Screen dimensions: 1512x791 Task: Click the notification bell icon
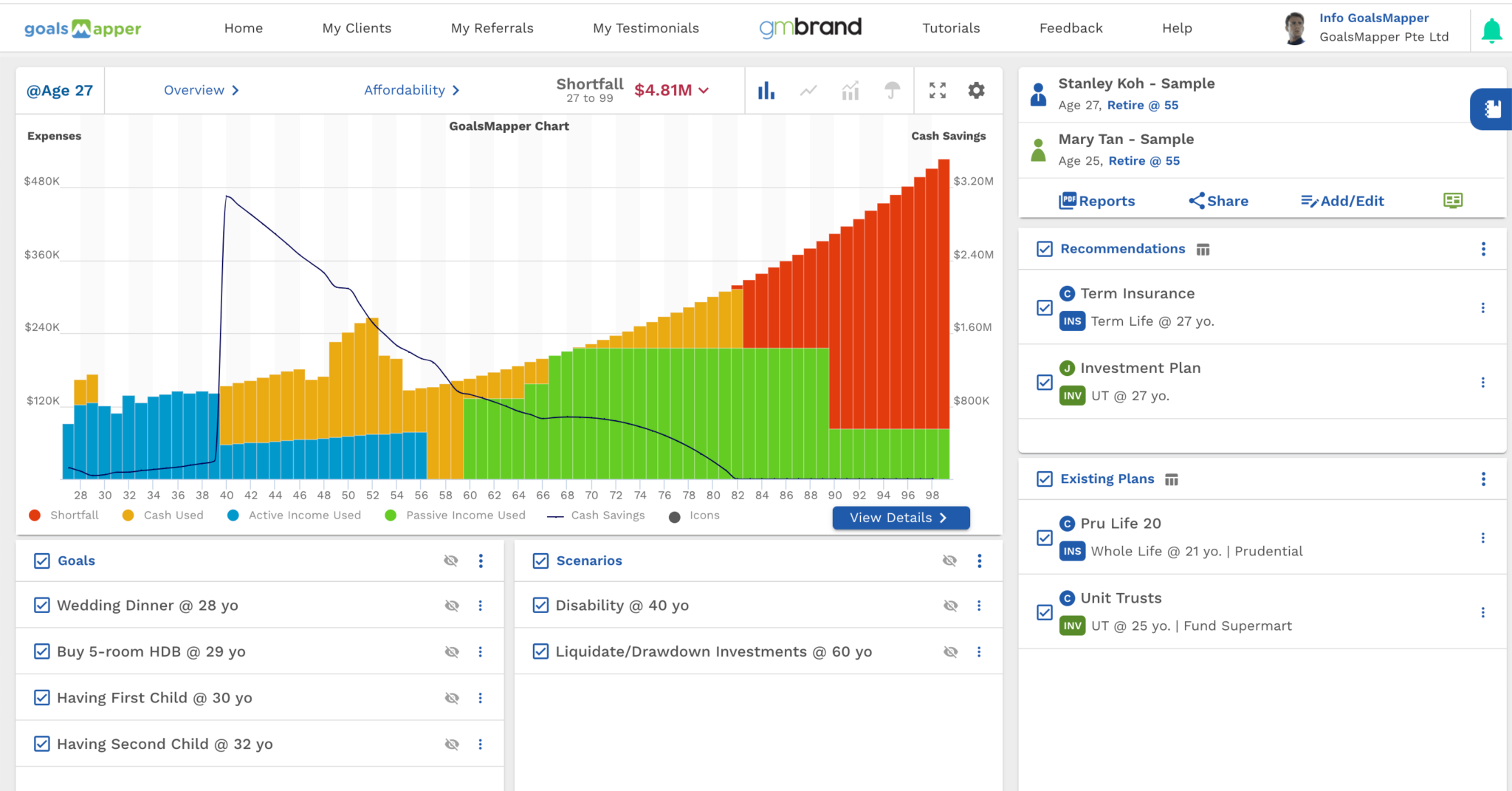tap(1491, 30)
